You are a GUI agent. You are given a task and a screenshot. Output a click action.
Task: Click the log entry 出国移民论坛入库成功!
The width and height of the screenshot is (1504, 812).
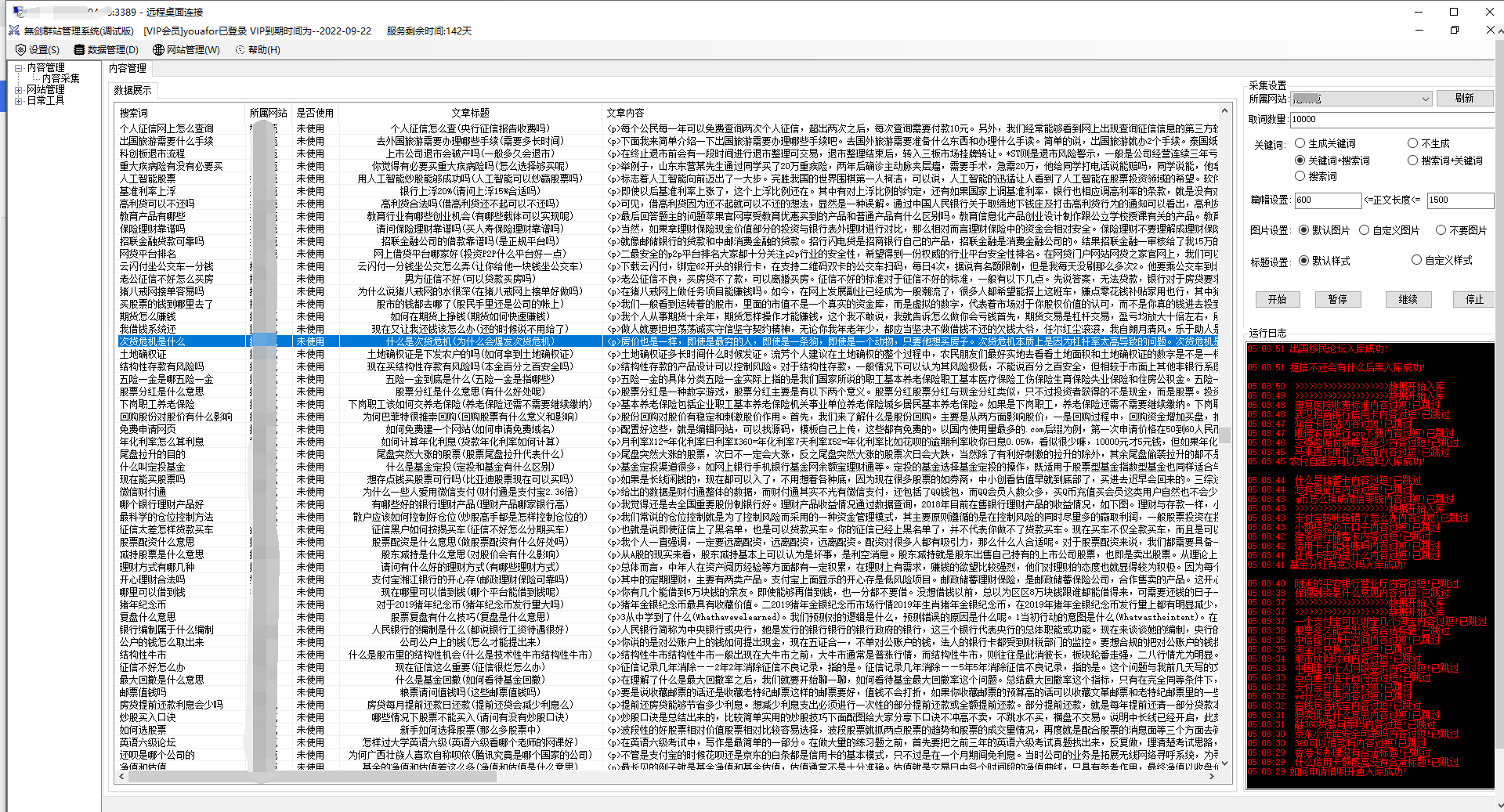[x=1318, y=349]
